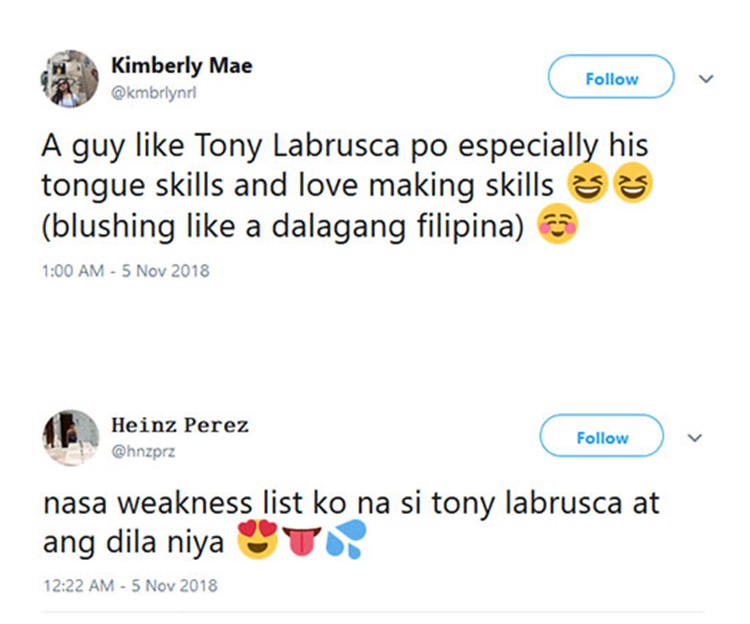Follow Kimberly Mae
750x624 pixels.
click(611, 78)
